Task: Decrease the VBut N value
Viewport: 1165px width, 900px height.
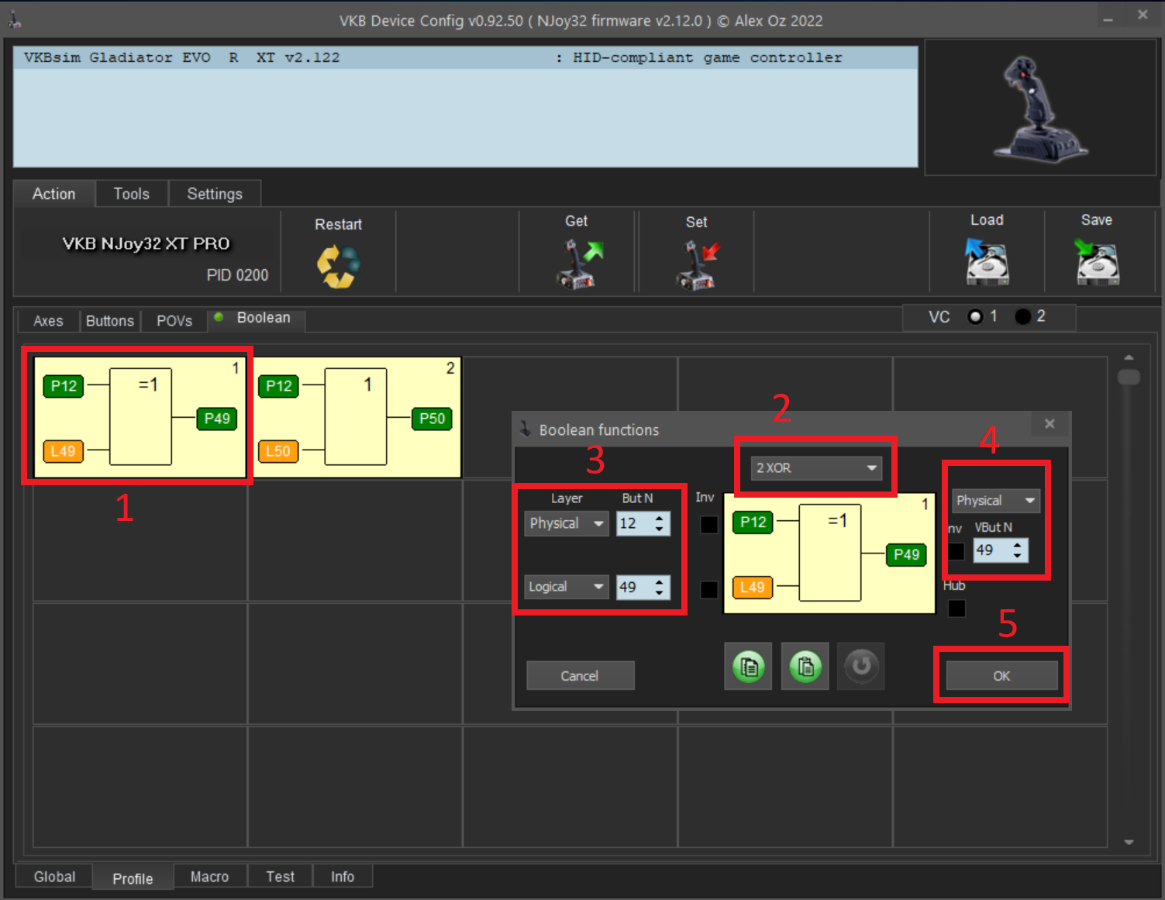Action: [1017, 556]
